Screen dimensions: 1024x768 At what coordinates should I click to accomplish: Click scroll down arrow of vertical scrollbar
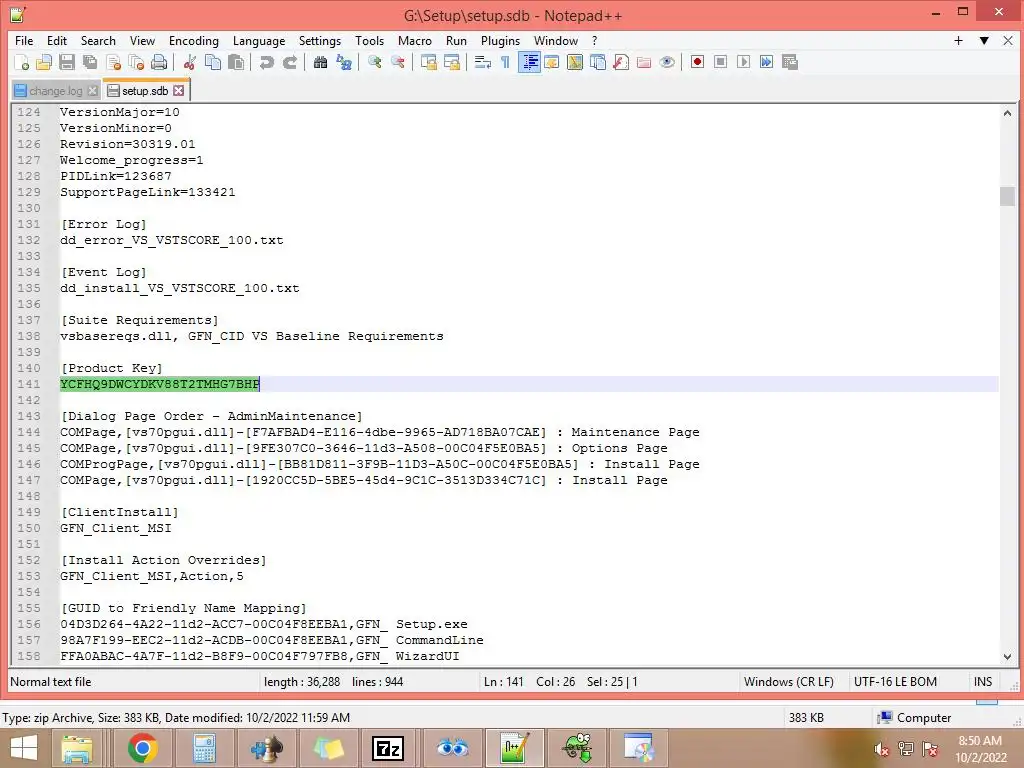click(1007, 657)
